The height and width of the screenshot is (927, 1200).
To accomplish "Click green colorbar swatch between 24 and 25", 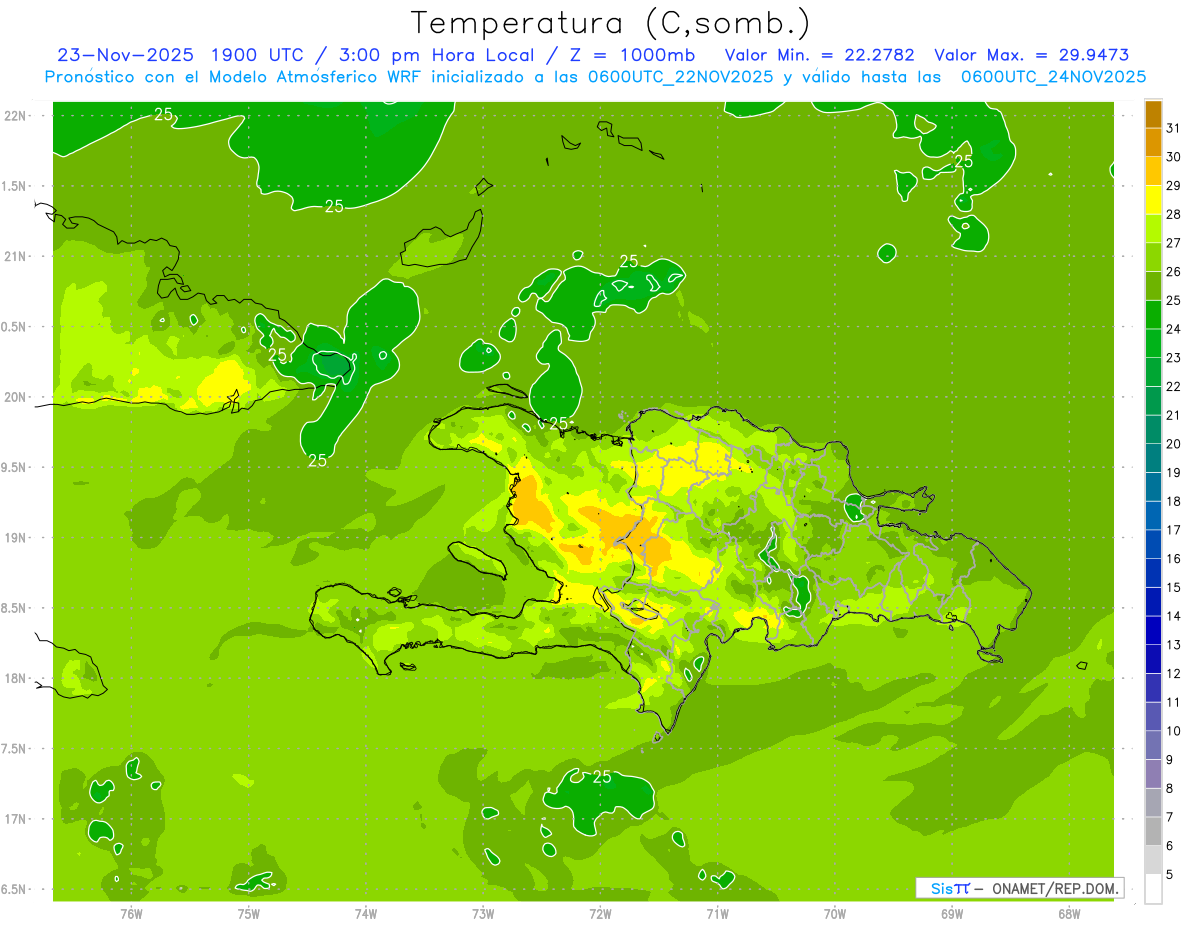I will (x=1153, y=315).
